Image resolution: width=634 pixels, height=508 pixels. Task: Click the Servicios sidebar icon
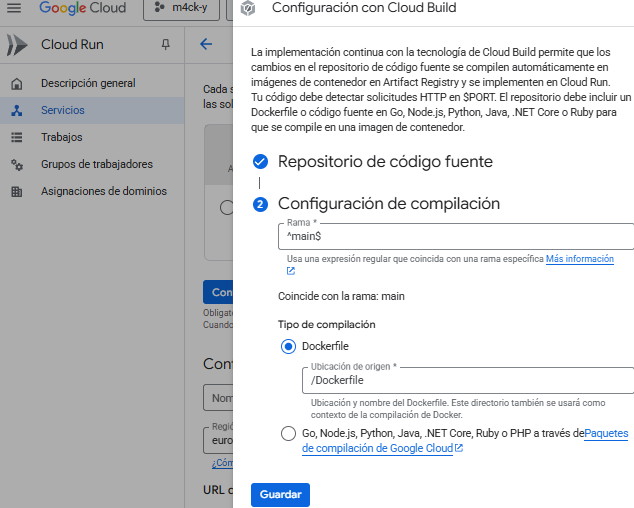click(17, 110)
